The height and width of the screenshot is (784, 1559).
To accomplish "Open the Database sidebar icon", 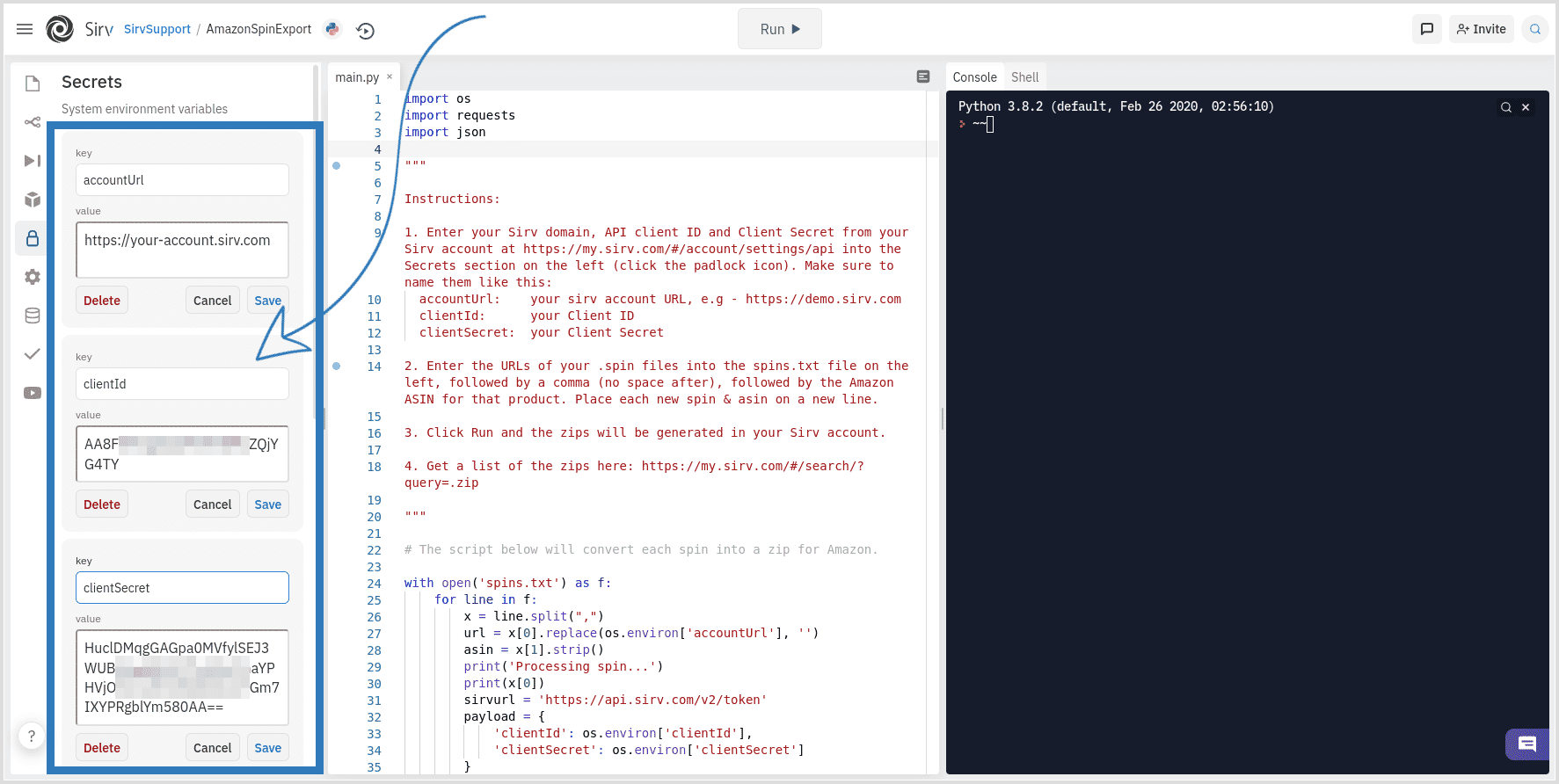I will [x=33, y=316].
